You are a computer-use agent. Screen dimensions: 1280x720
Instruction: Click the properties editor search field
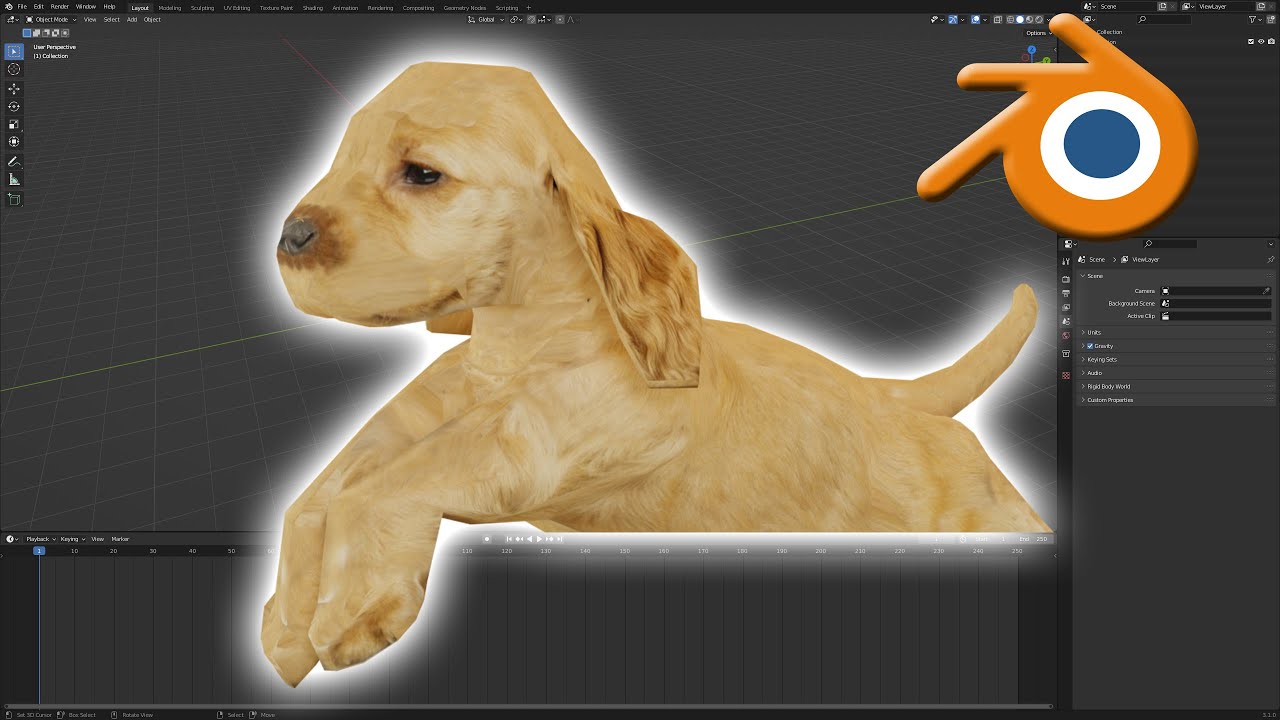pyautogui.click(x=1170, y=244)
